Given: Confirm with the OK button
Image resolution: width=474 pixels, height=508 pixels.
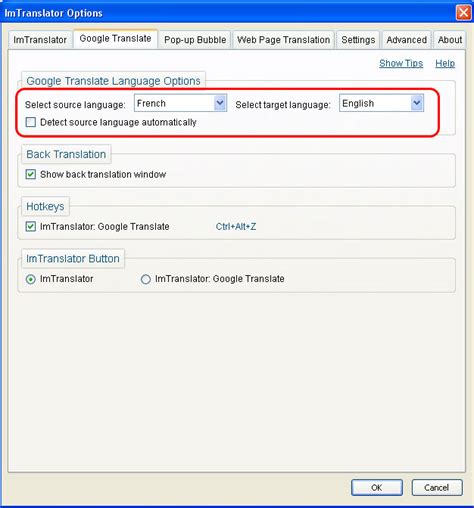Looking at the screenshot, I should click(377, 487).
